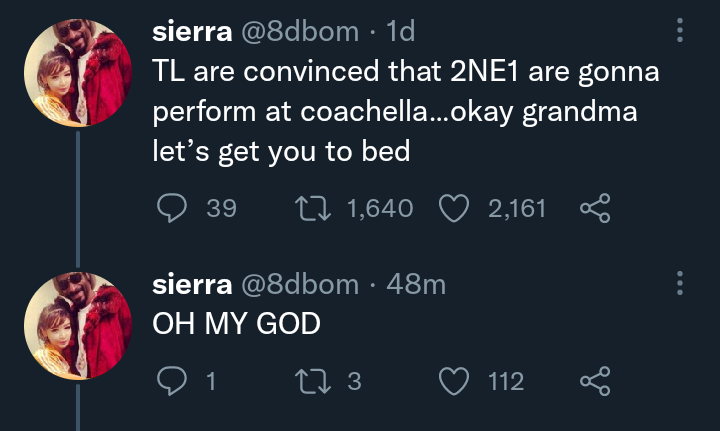Open sierra's profile name on the first tweet

point(190,32)
